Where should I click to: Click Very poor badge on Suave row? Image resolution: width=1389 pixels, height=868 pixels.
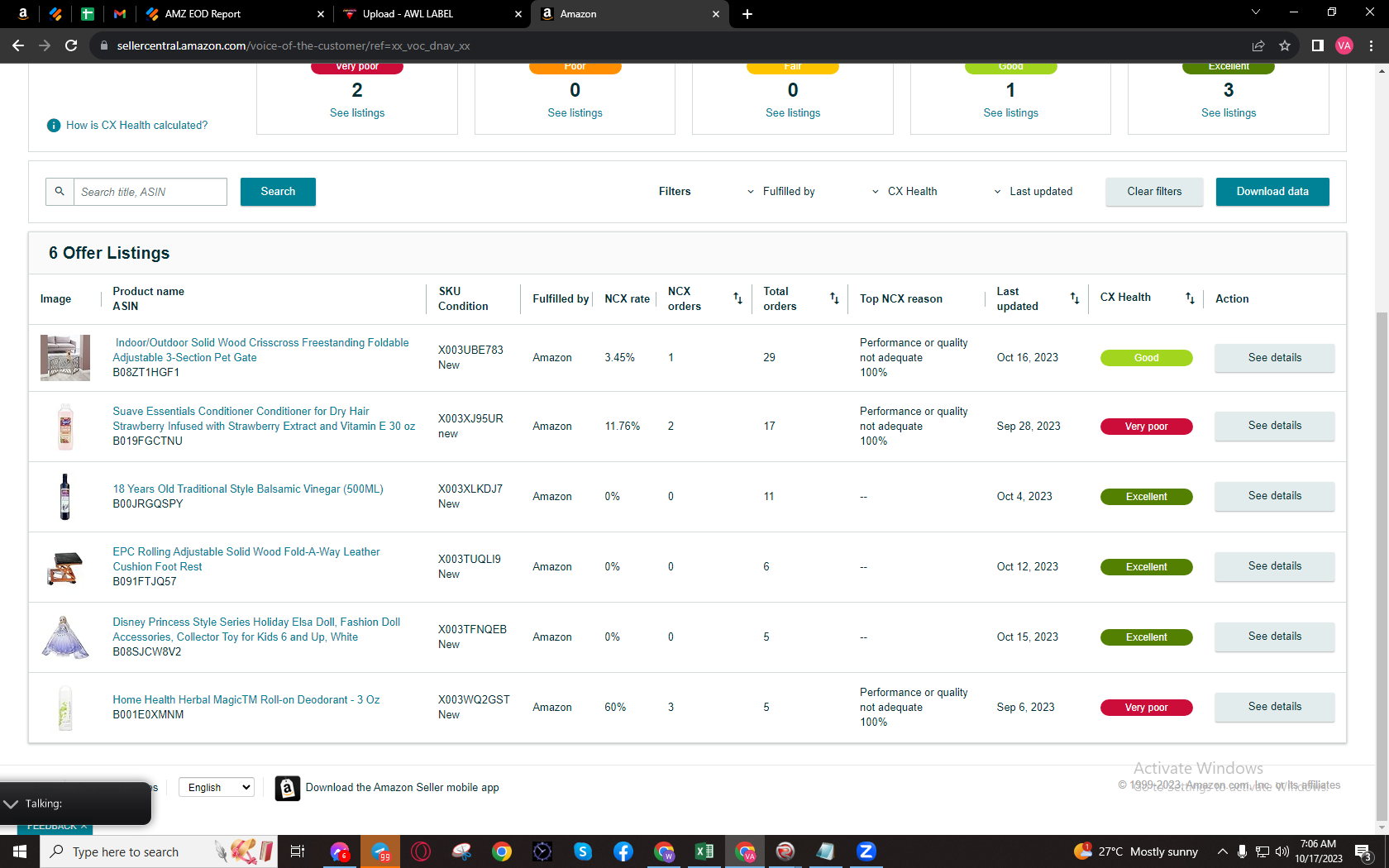coord(1147,427)
